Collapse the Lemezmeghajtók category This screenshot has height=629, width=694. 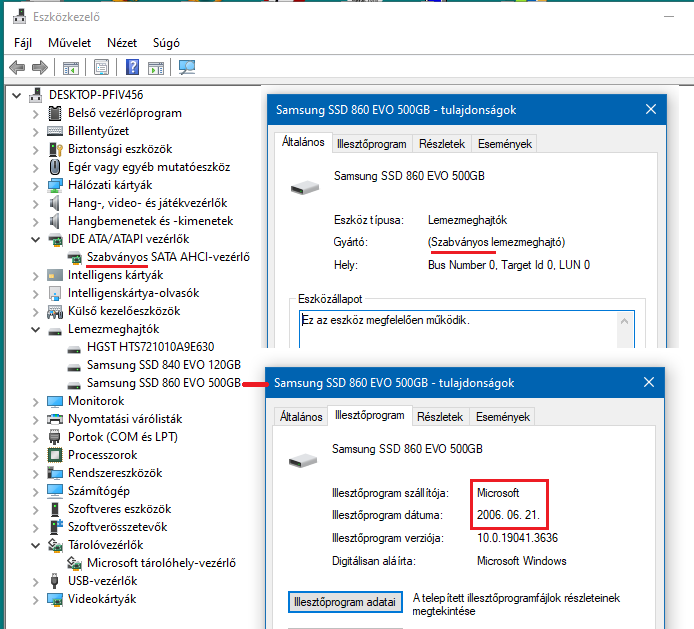click(35, 329)
